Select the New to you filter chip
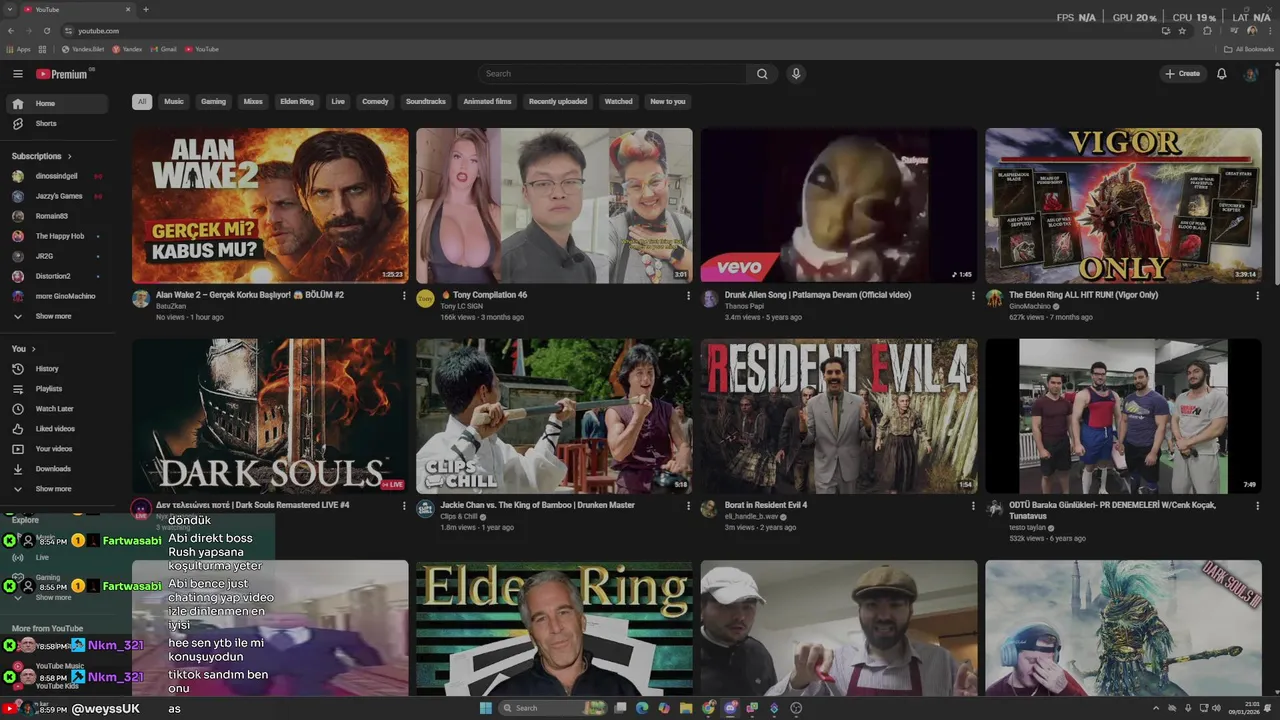Image resolution: width=1280 pixels, height=720 pixels. pos(668,101)
